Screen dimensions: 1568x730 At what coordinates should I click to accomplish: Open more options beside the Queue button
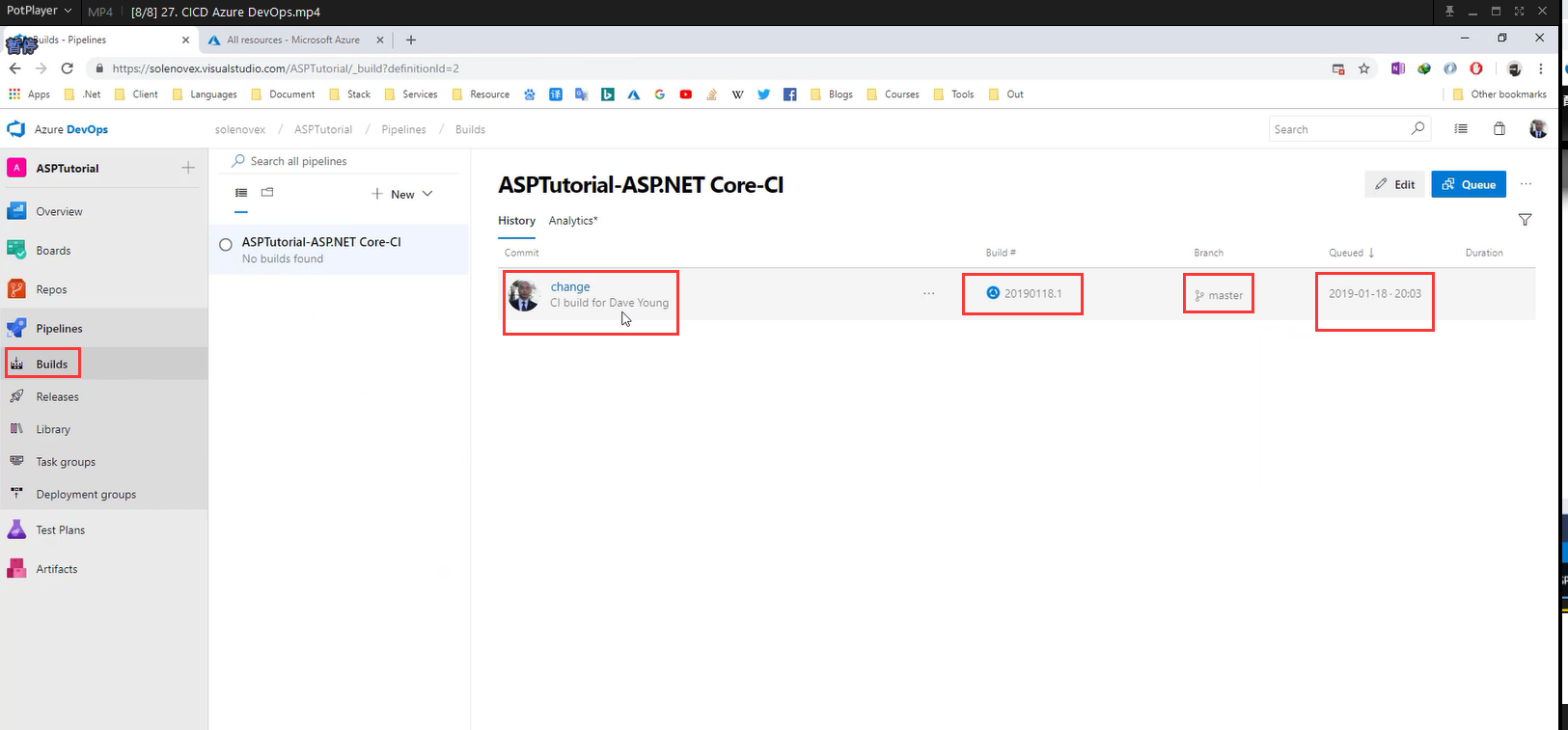pos(1526,184)
